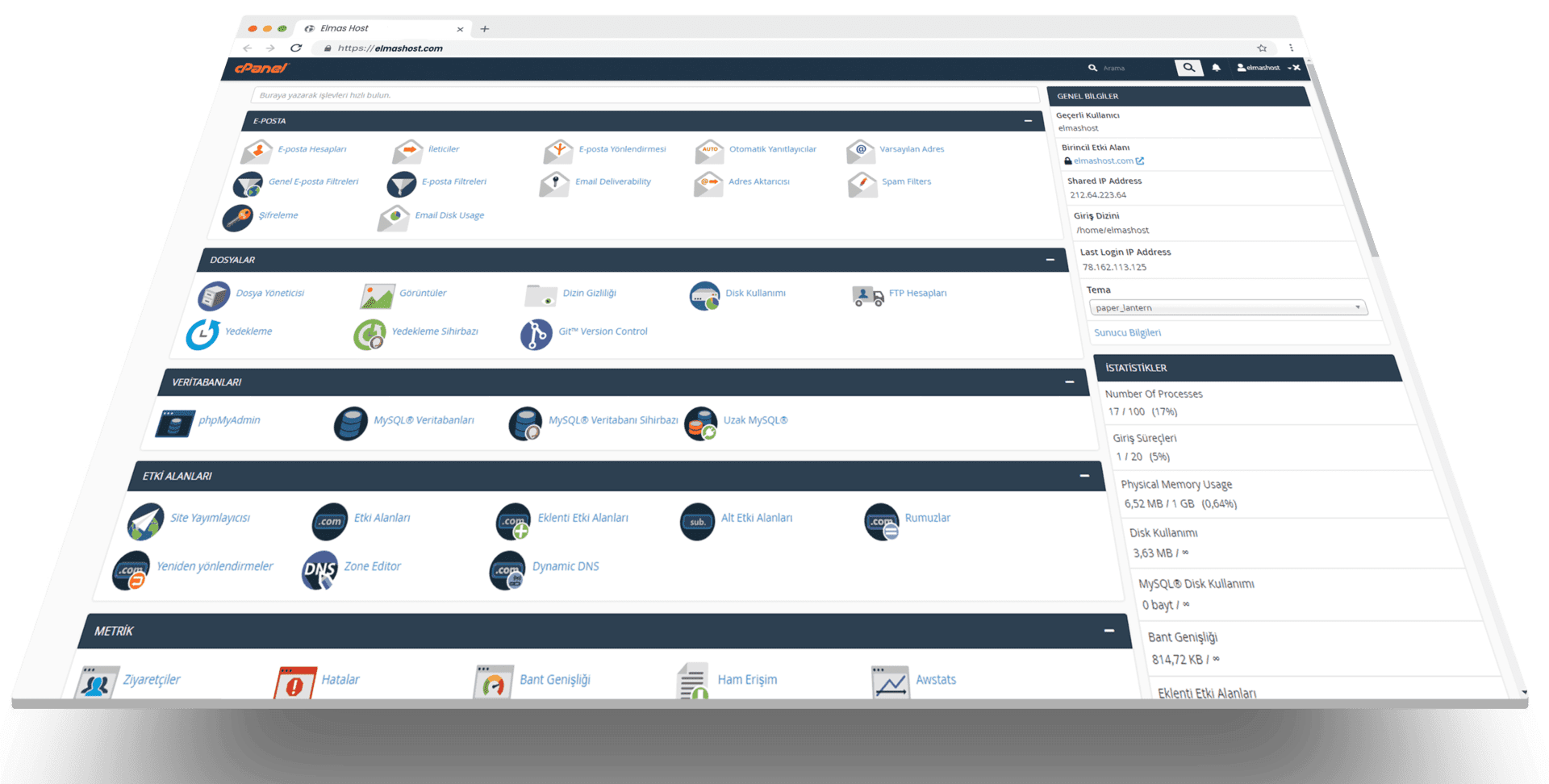Collapse the VERİTABANLARI section

pyautogui.click(x=1070, y=382)
